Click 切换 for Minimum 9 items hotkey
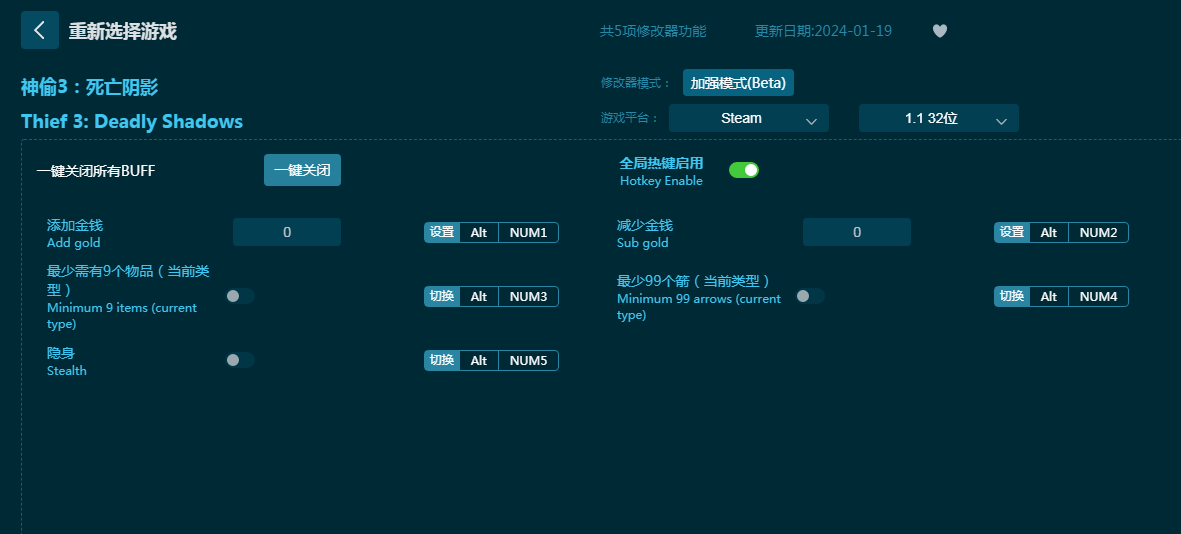1181x534 pixels. click(x=442, y=296)
